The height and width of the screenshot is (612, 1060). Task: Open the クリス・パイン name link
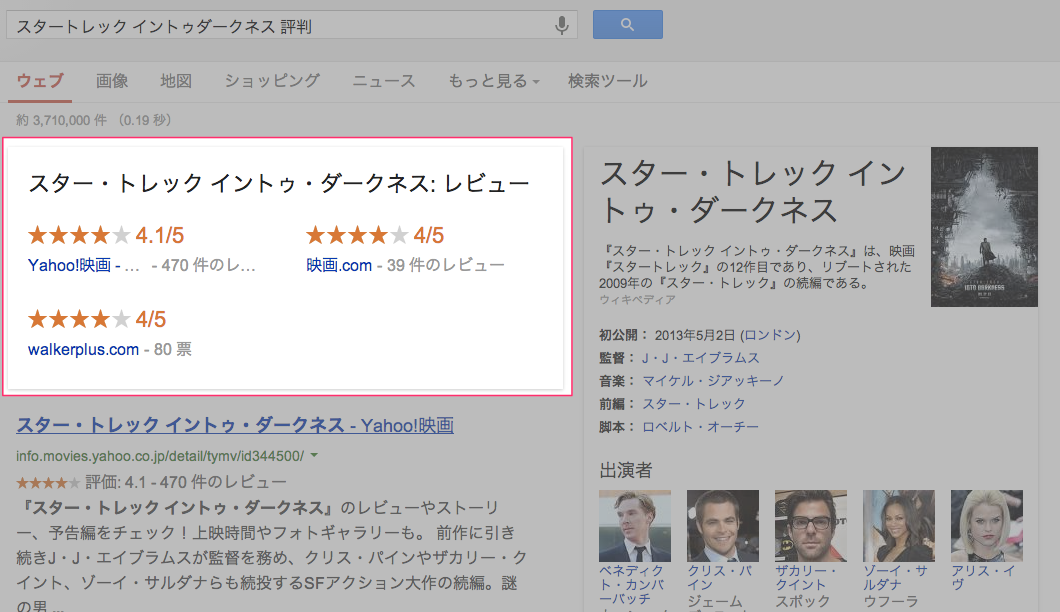[x=720, y=578]
